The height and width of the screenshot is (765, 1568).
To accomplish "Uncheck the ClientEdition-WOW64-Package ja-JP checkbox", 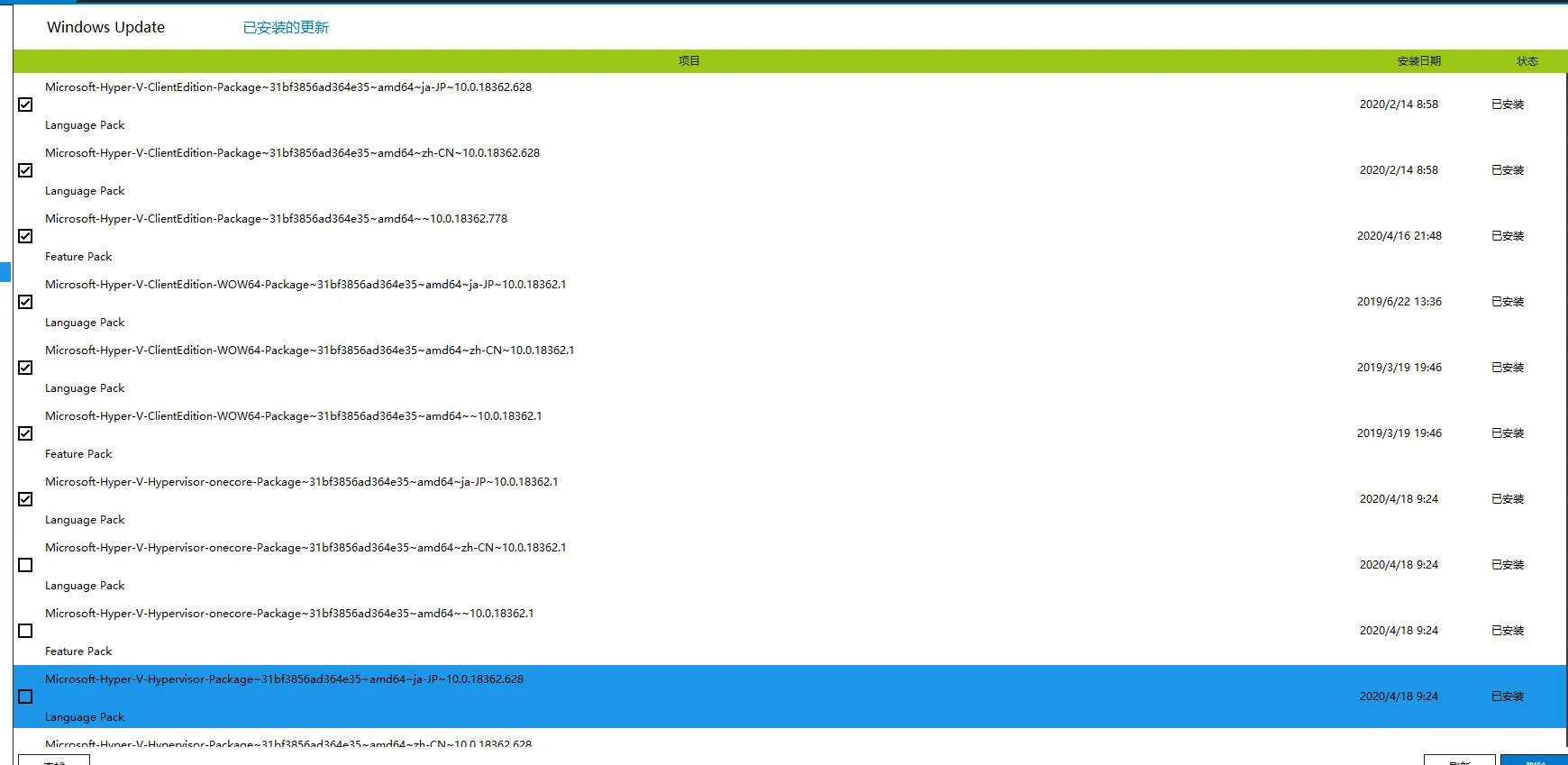I will 25,302.
